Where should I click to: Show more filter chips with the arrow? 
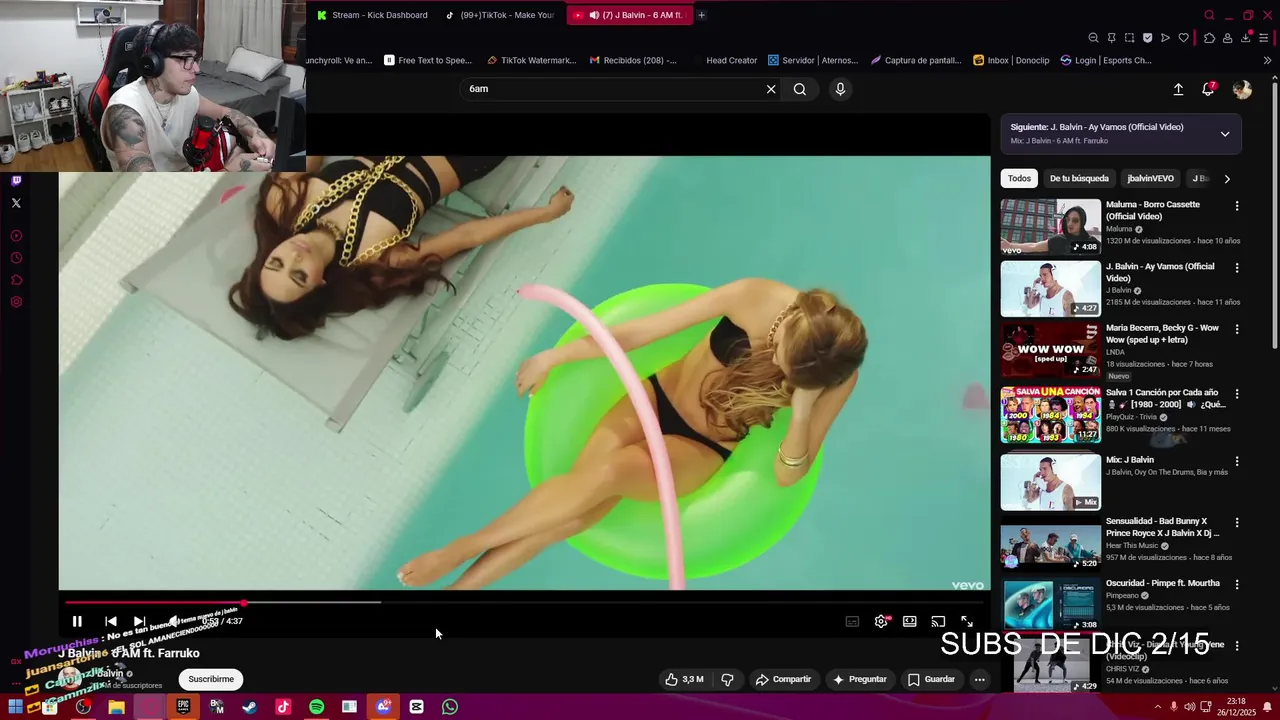click(x=1227, y=179)
